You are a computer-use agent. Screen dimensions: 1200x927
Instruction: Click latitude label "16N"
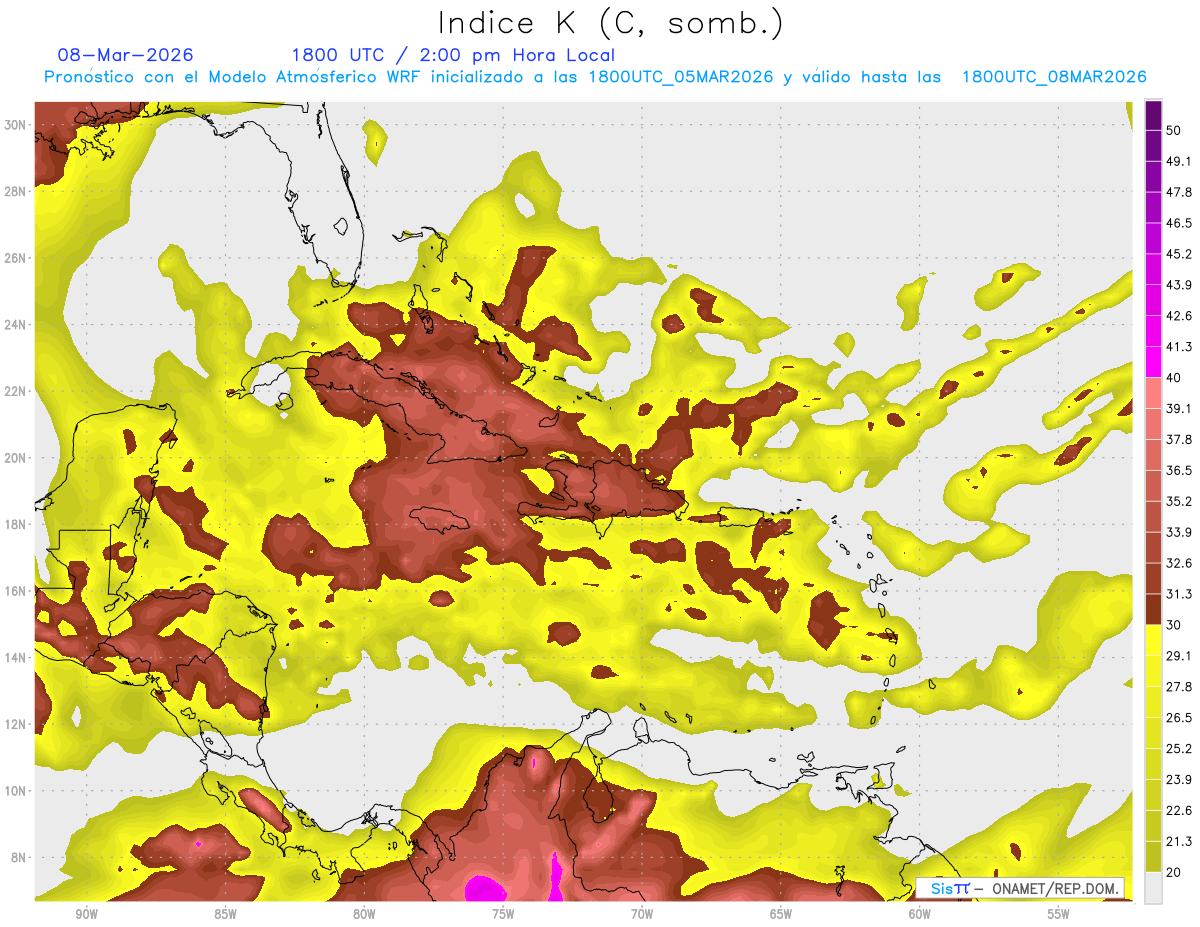15,591
